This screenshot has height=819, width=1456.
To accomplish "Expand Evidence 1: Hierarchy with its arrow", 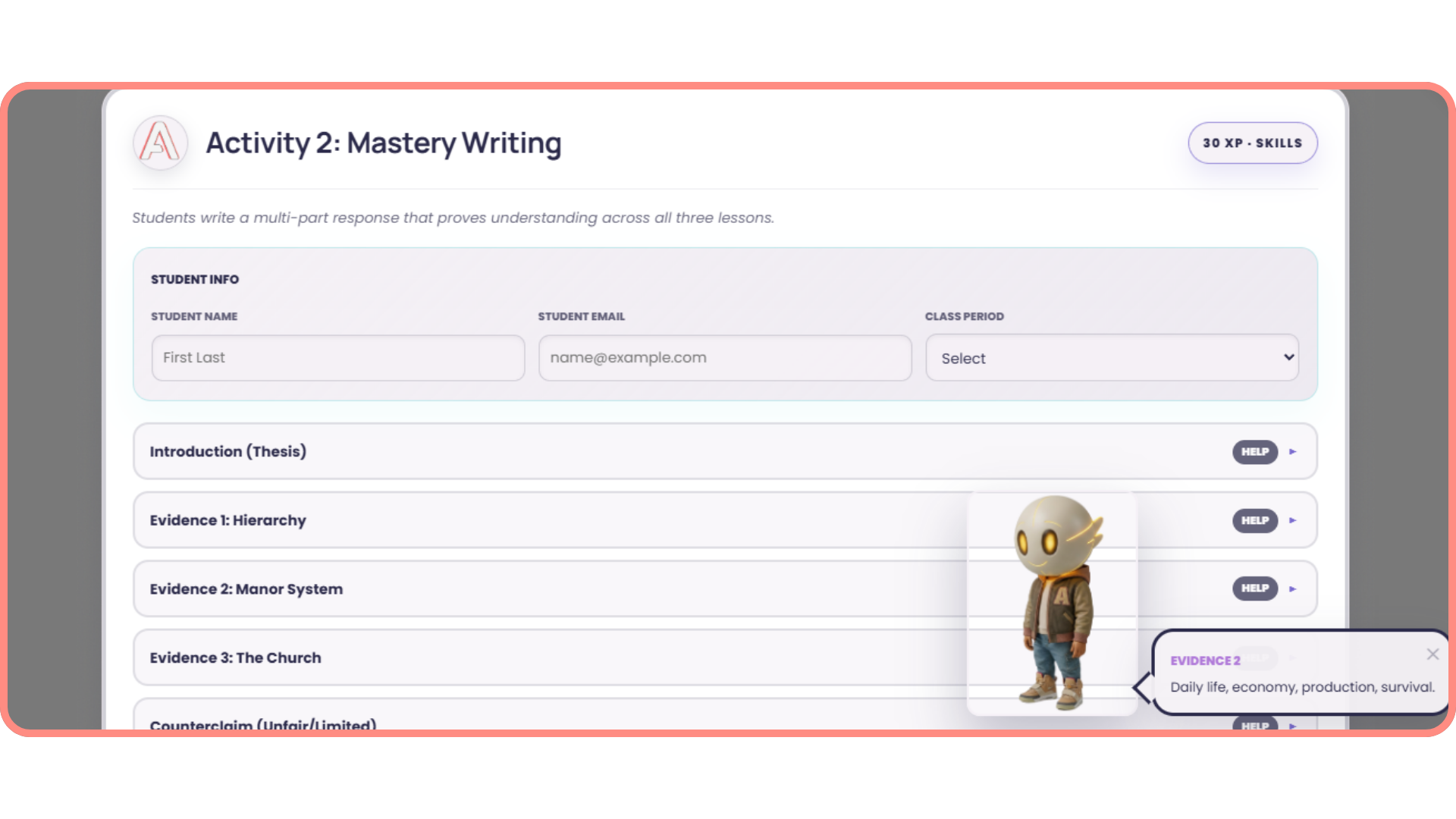I will [1293, 520].
